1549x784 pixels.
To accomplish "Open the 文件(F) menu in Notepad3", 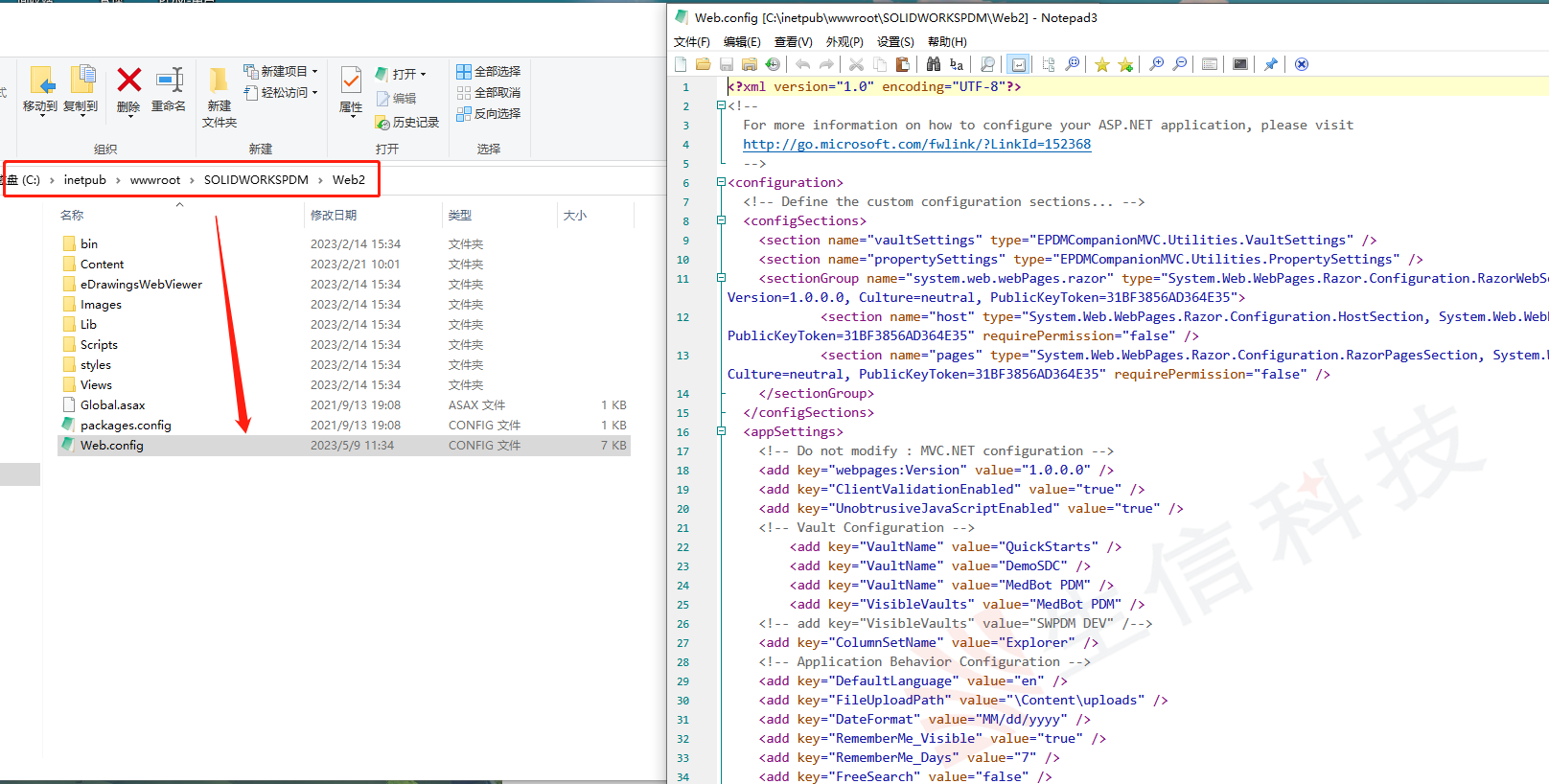I will pos(692,41).
